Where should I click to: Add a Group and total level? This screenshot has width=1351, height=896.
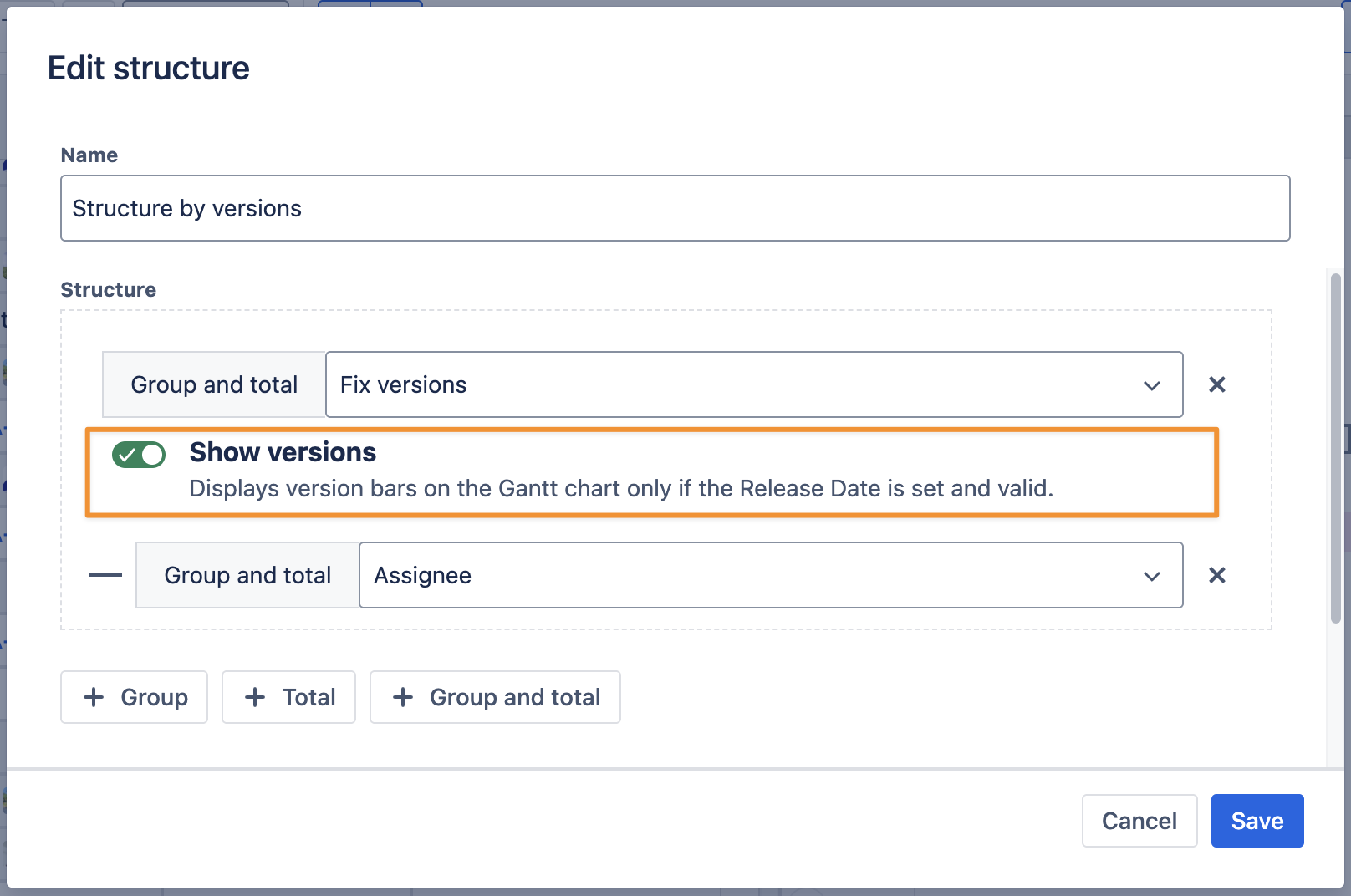495,697
